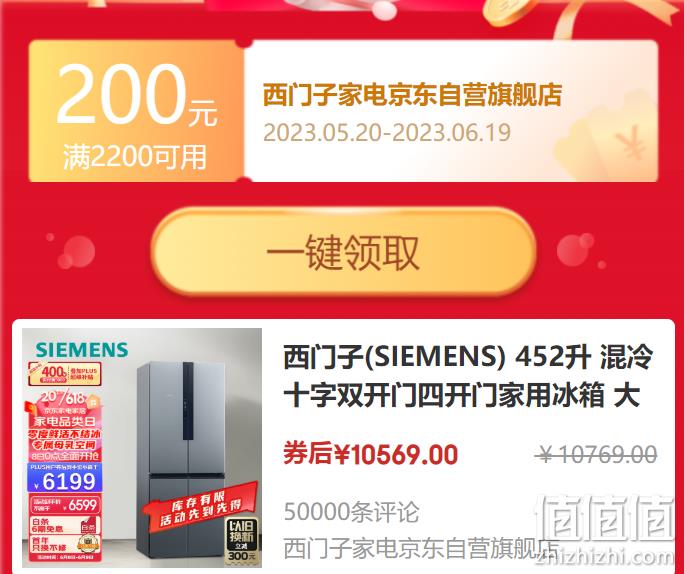Click the coupon validity dates 2023.05.20-2023.06.19

(x=386, y=133)
